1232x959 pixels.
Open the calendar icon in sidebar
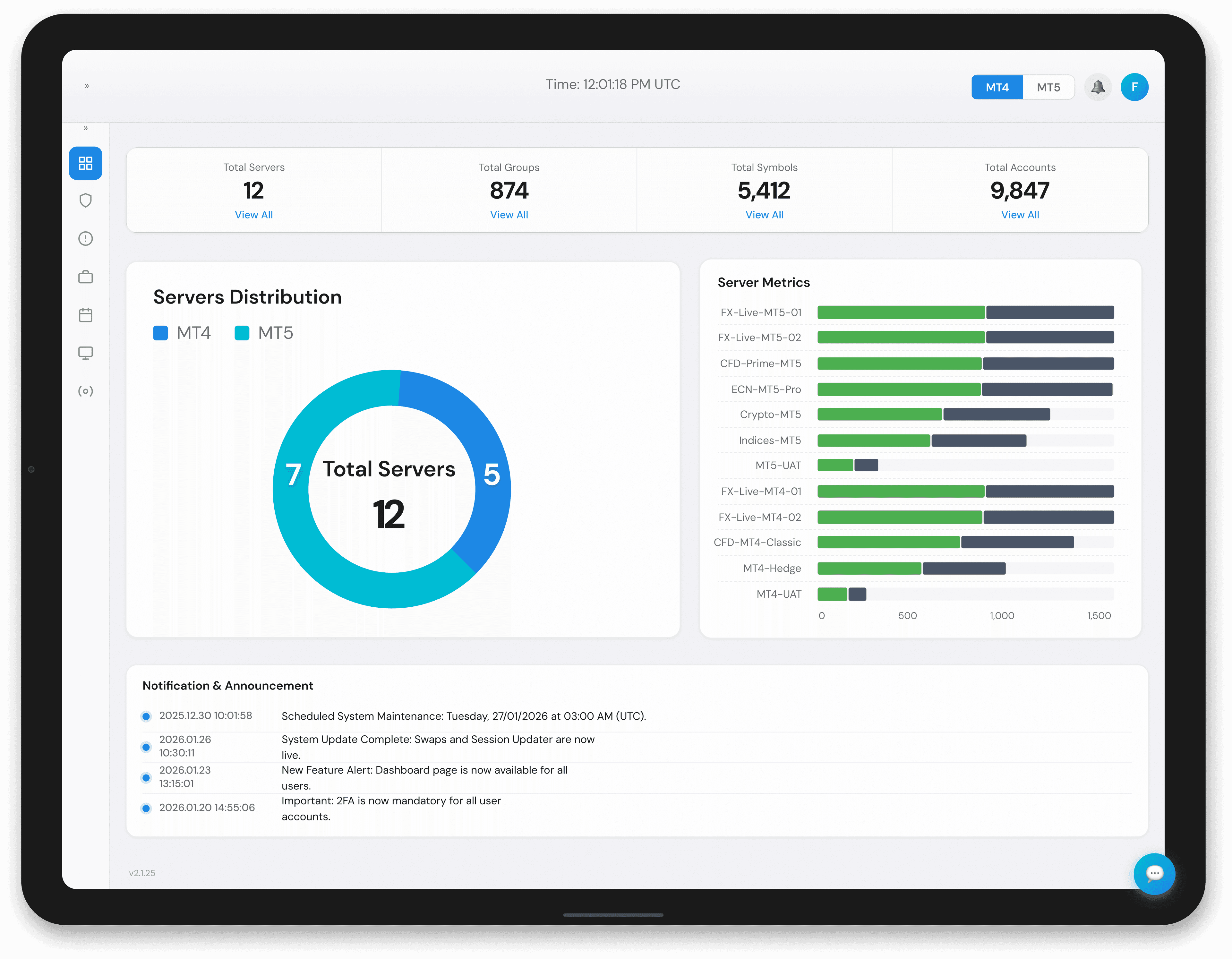(x=85, y=315)
